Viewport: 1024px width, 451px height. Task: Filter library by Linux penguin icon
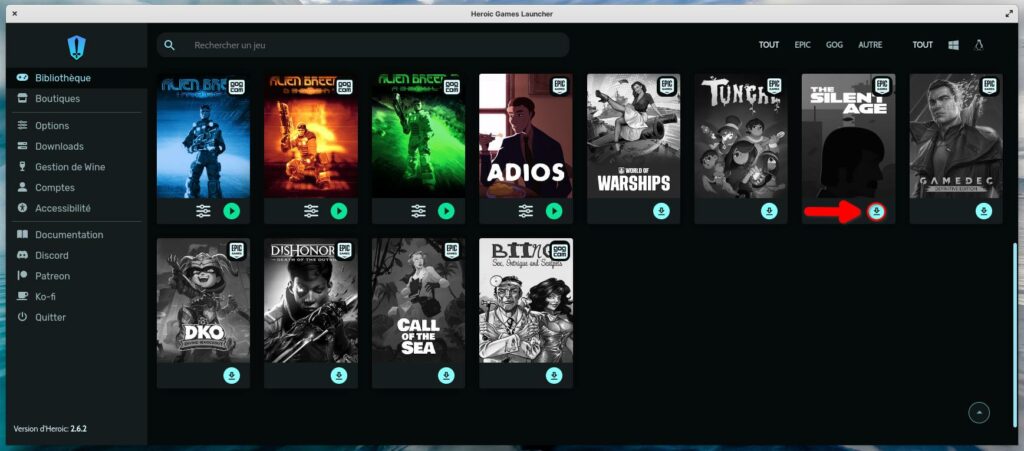point(979,45)
